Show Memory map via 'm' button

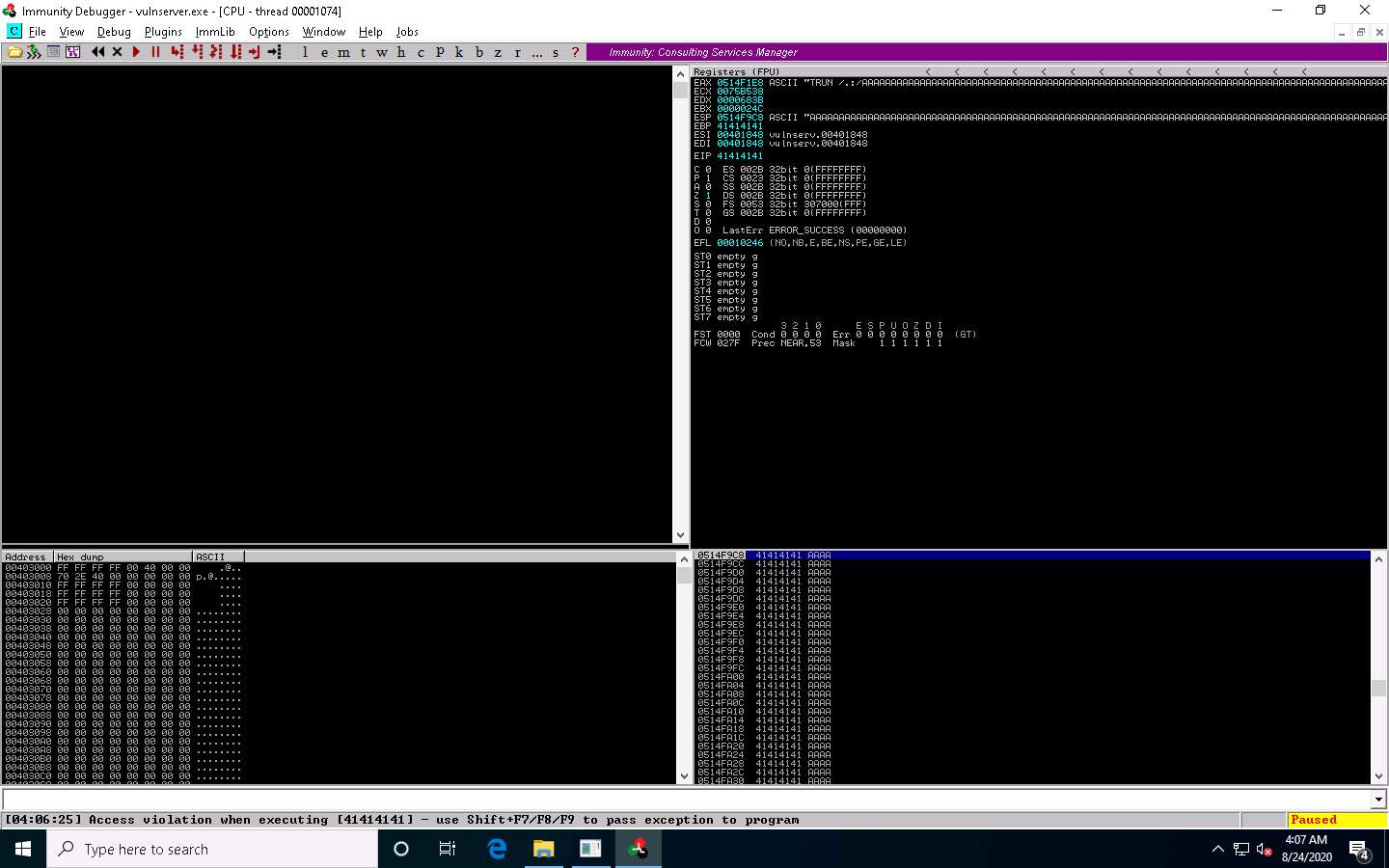(x=343, y=52)
